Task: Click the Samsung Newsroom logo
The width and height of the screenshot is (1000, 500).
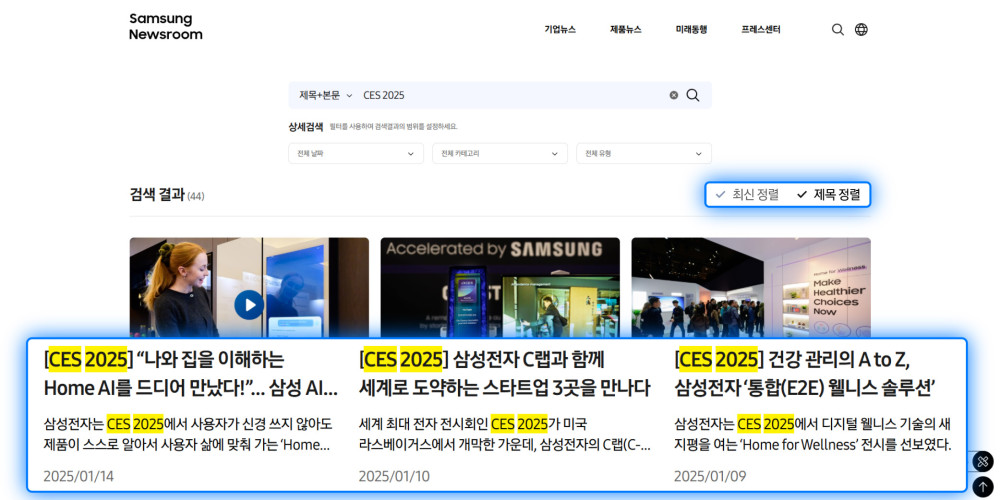Action: [165, 27]
